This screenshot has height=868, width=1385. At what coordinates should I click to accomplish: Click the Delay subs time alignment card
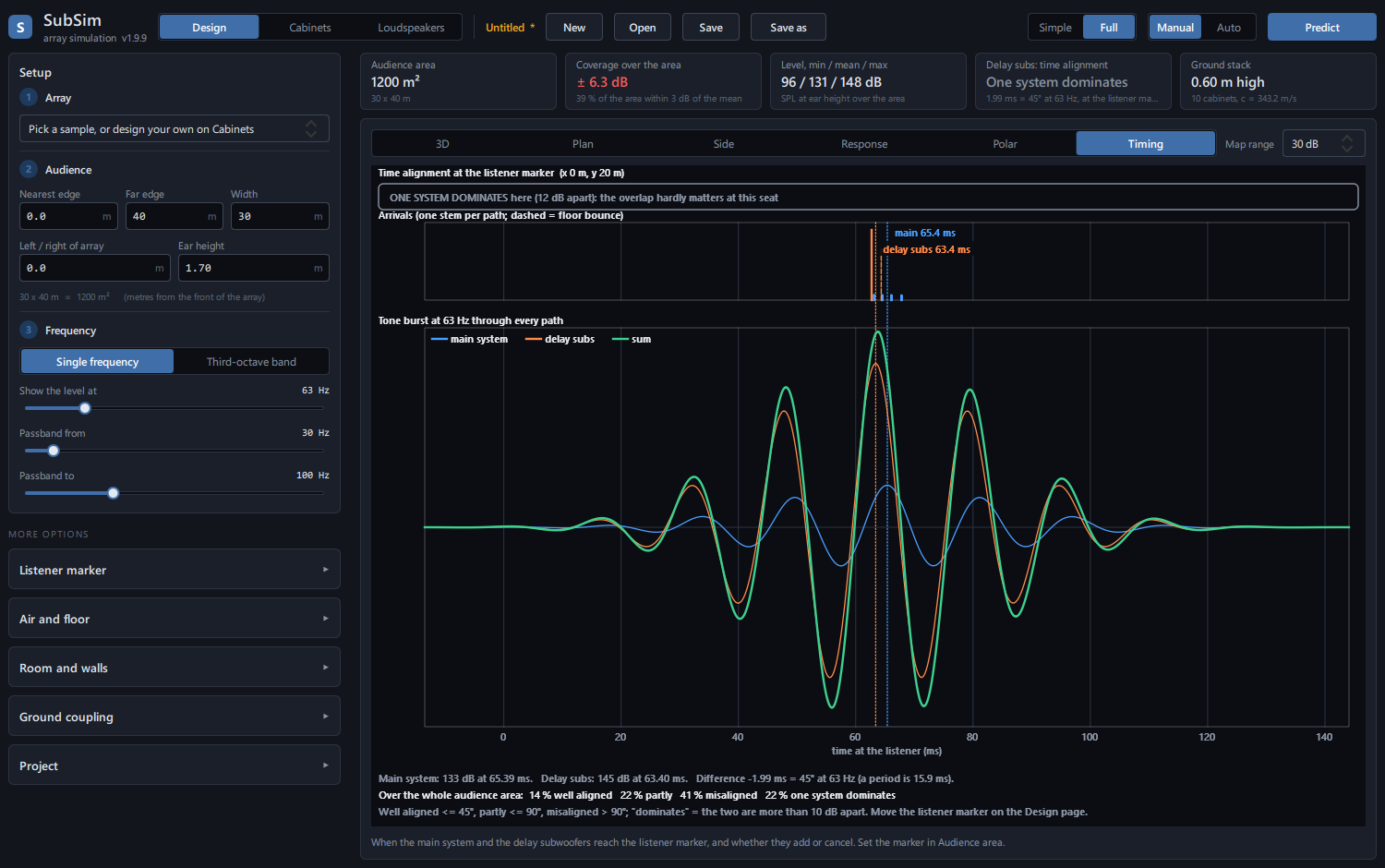(1073, 81)
